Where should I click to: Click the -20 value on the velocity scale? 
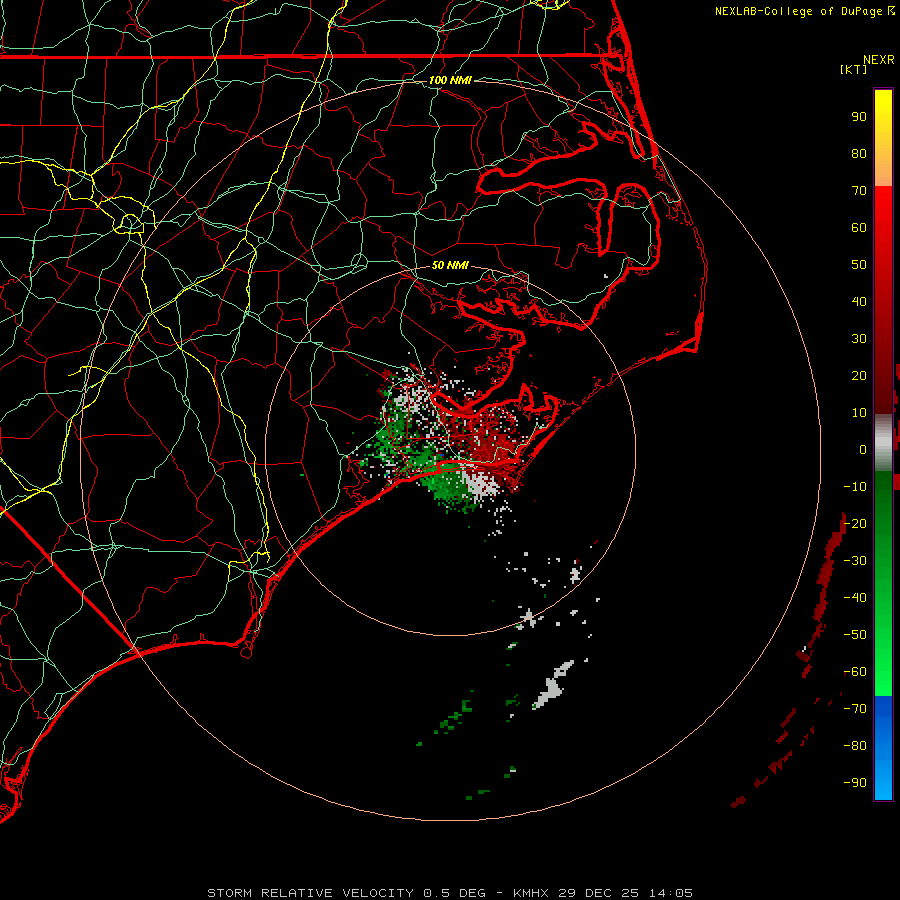pyautogui.click(x=855, y=523)
